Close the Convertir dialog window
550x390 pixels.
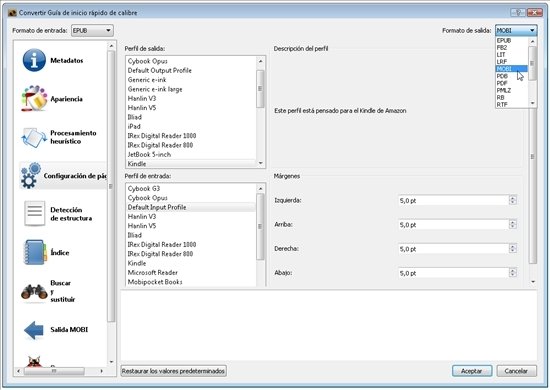tap(534, 13)
